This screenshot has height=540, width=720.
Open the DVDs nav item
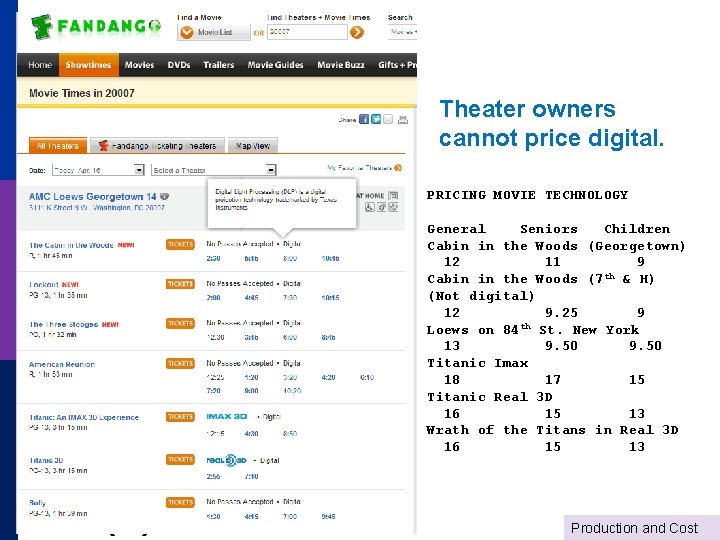(179, 65)
